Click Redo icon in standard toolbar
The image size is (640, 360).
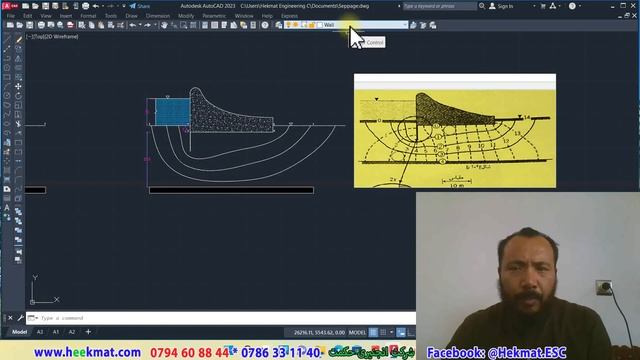point(147,25)
